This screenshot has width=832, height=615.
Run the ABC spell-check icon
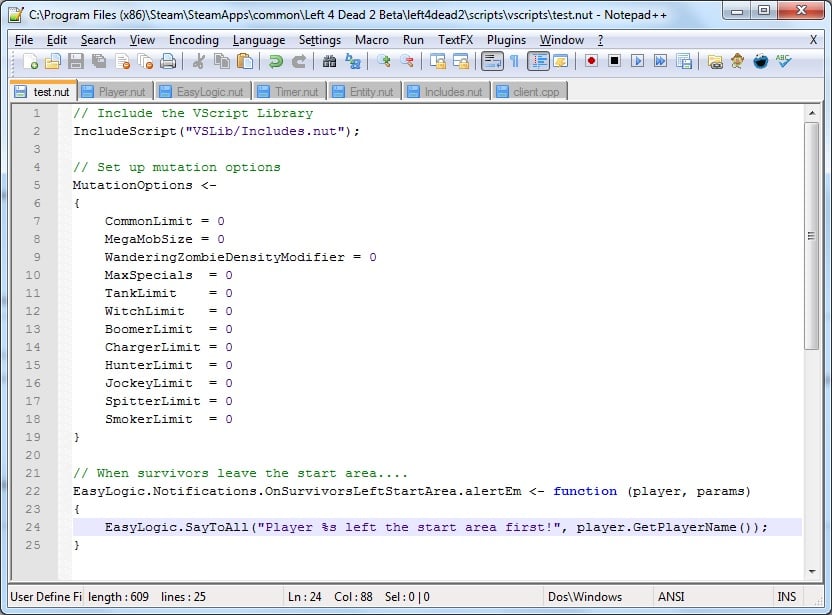pos(783,62)
